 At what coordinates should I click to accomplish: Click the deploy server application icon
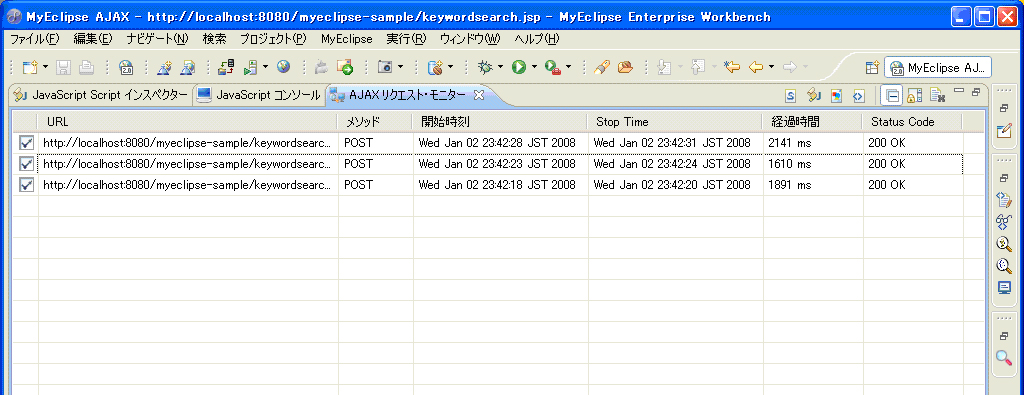click(227, 67)
